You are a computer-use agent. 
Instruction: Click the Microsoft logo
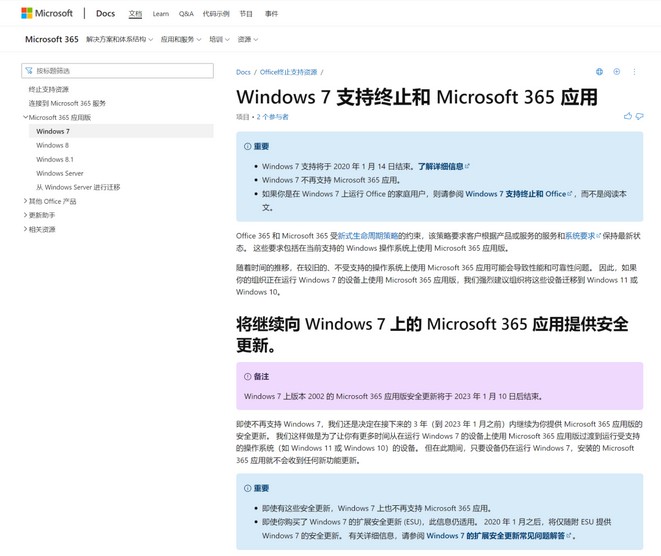click(x=47, y=13)
